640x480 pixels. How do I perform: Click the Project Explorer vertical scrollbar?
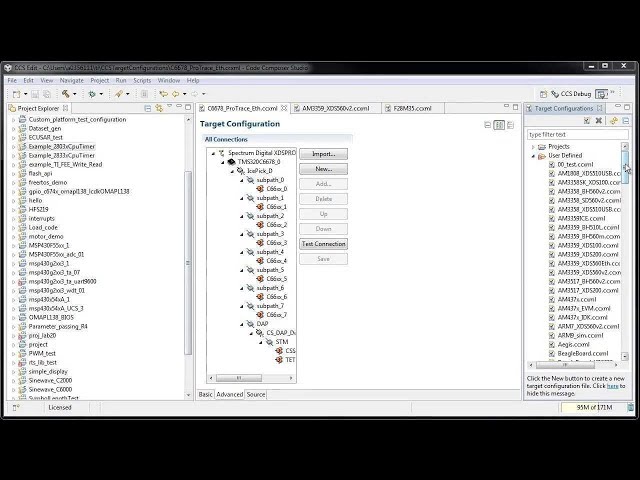(188, 261)
